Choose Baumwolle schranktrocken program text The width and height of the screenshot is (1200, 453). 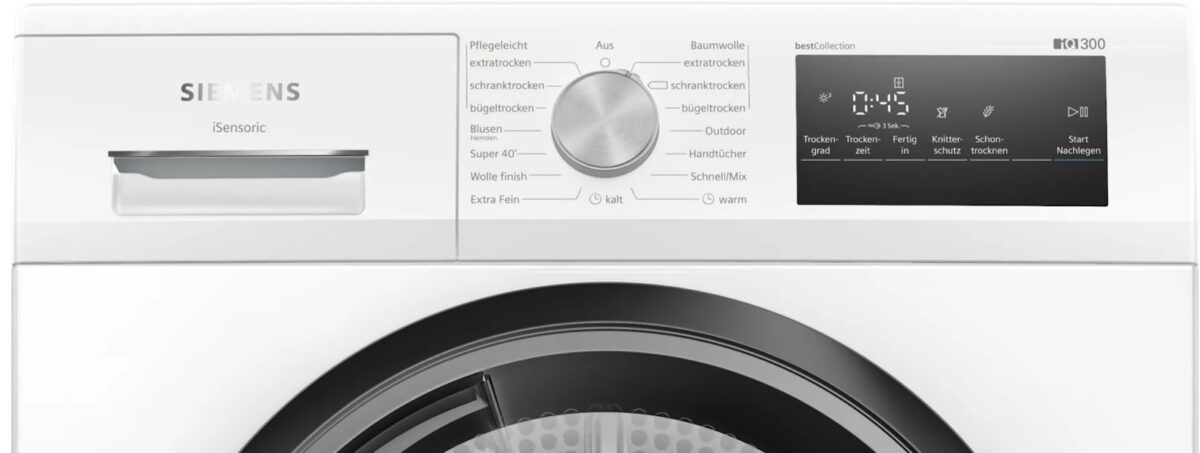pyautogui.click(x=709, y=86)
